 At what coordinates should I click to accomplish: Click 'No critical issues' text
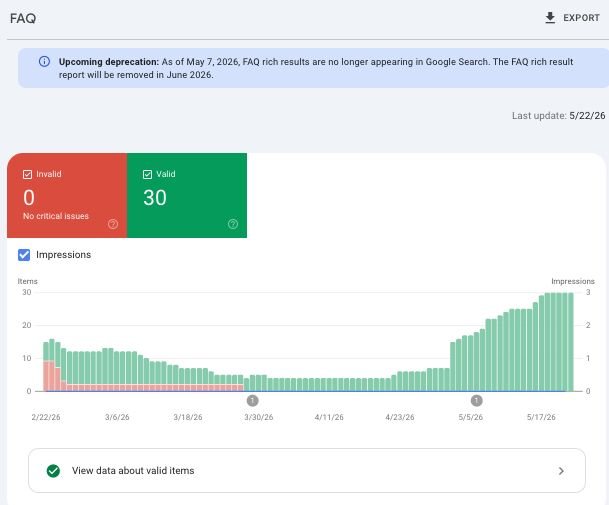pos(56,216)
